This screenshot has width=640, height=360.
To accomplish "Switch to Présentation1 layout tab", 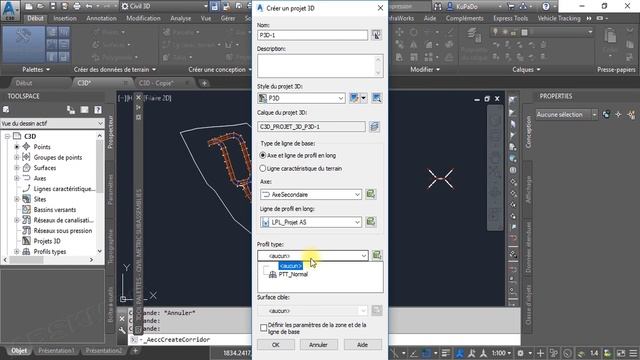I will [56, 351].
